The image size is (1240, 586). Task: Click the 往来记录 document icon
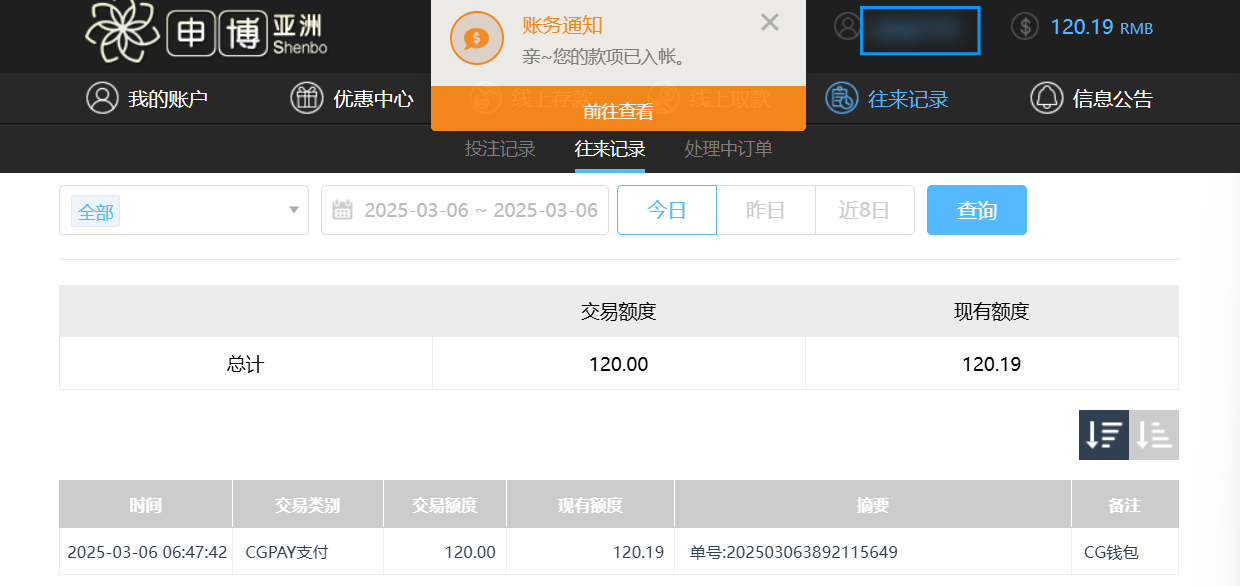840,98
